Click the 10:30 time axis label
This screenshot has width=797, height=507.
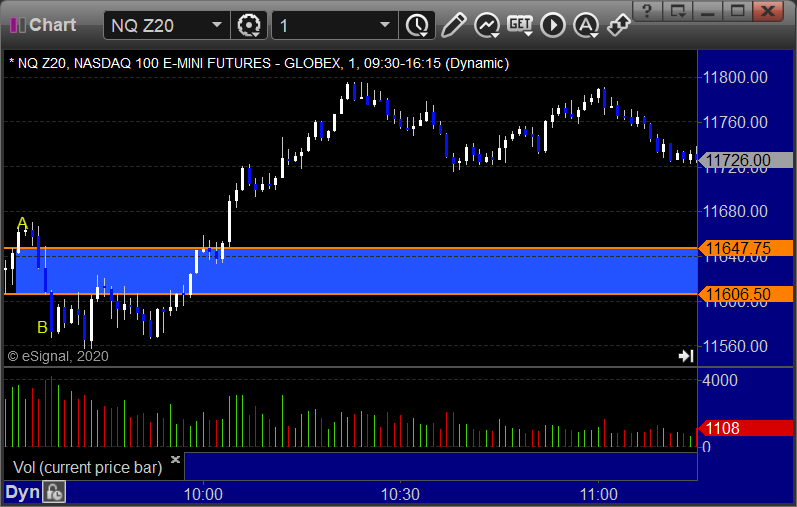[400, 494]
